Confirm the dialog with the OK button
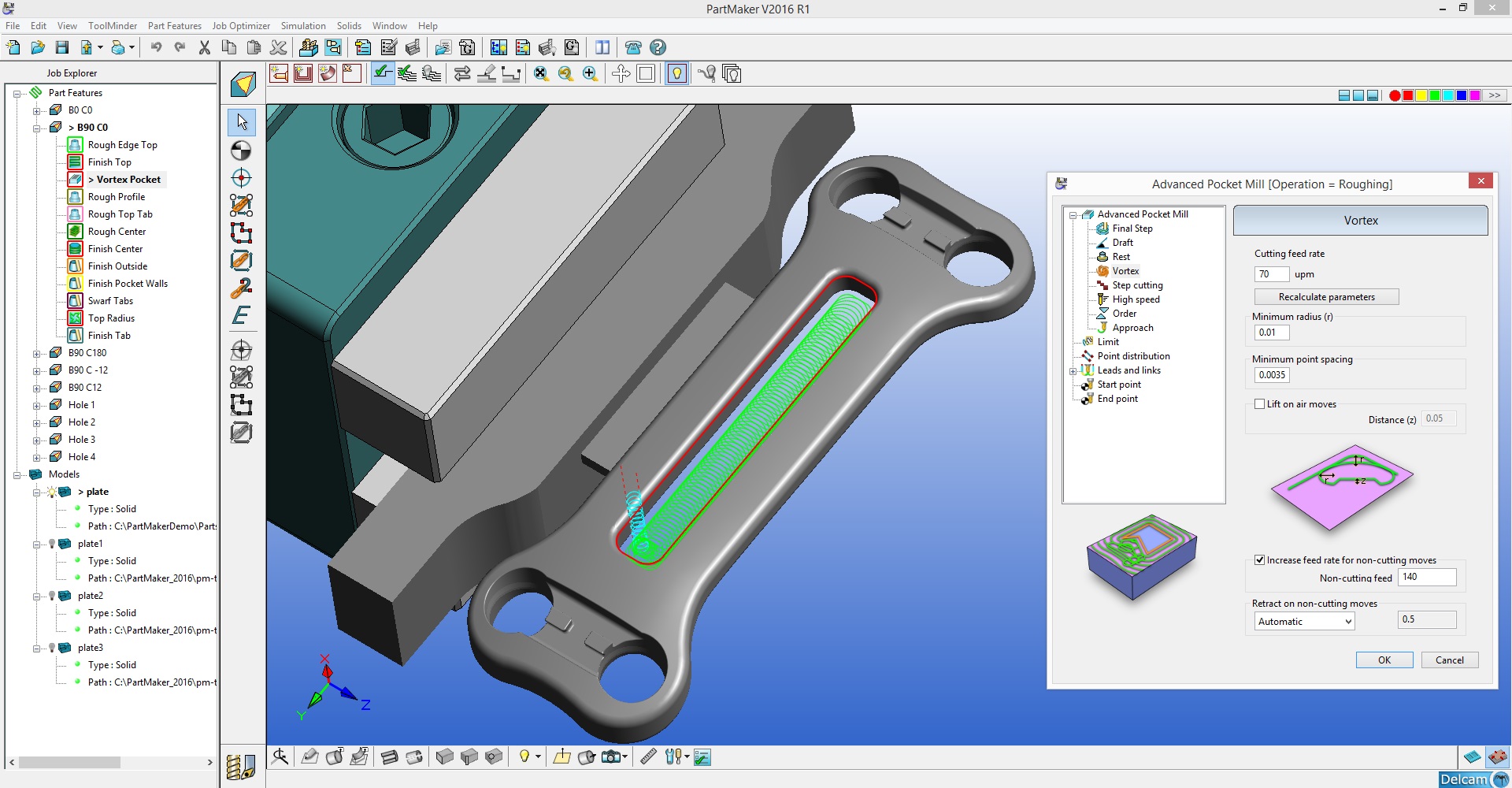This screenshot has height=788, width=1512. pyautogui.click(x=1384, y=660)
